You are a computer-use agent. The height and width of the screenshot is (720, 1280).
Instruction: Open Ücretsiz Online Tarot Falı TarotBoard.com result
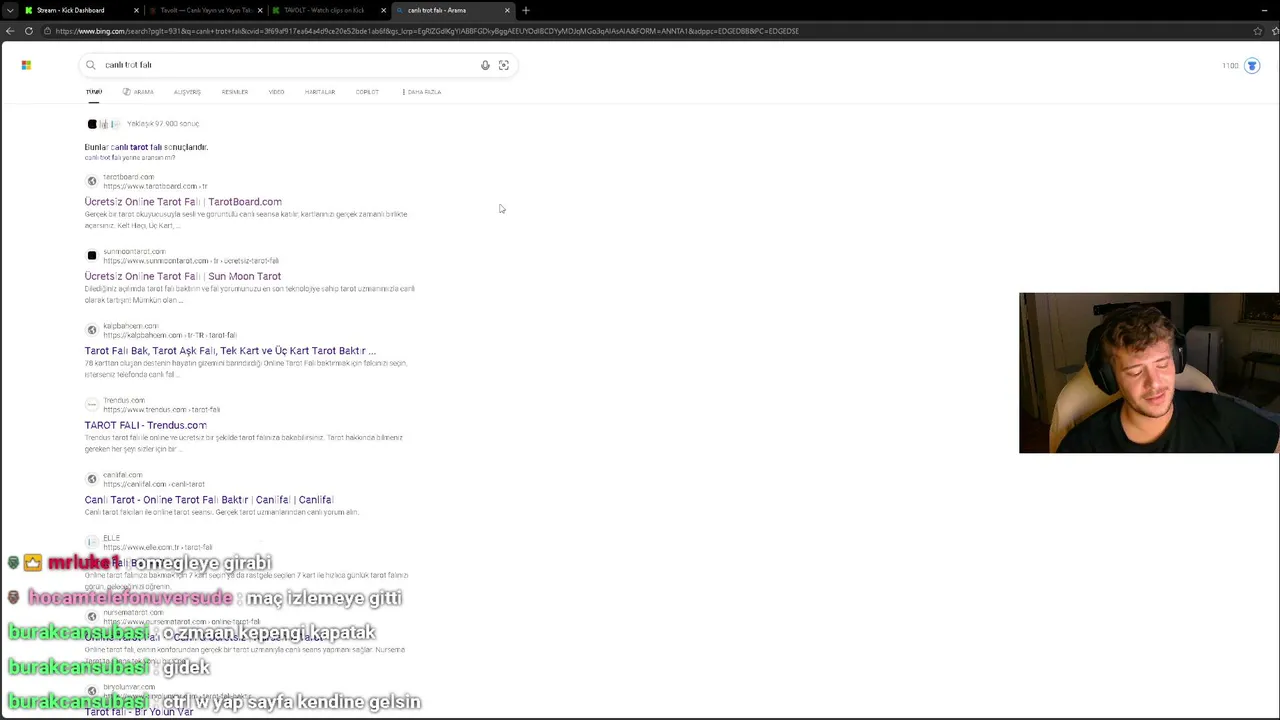click(x=183, y=202)
